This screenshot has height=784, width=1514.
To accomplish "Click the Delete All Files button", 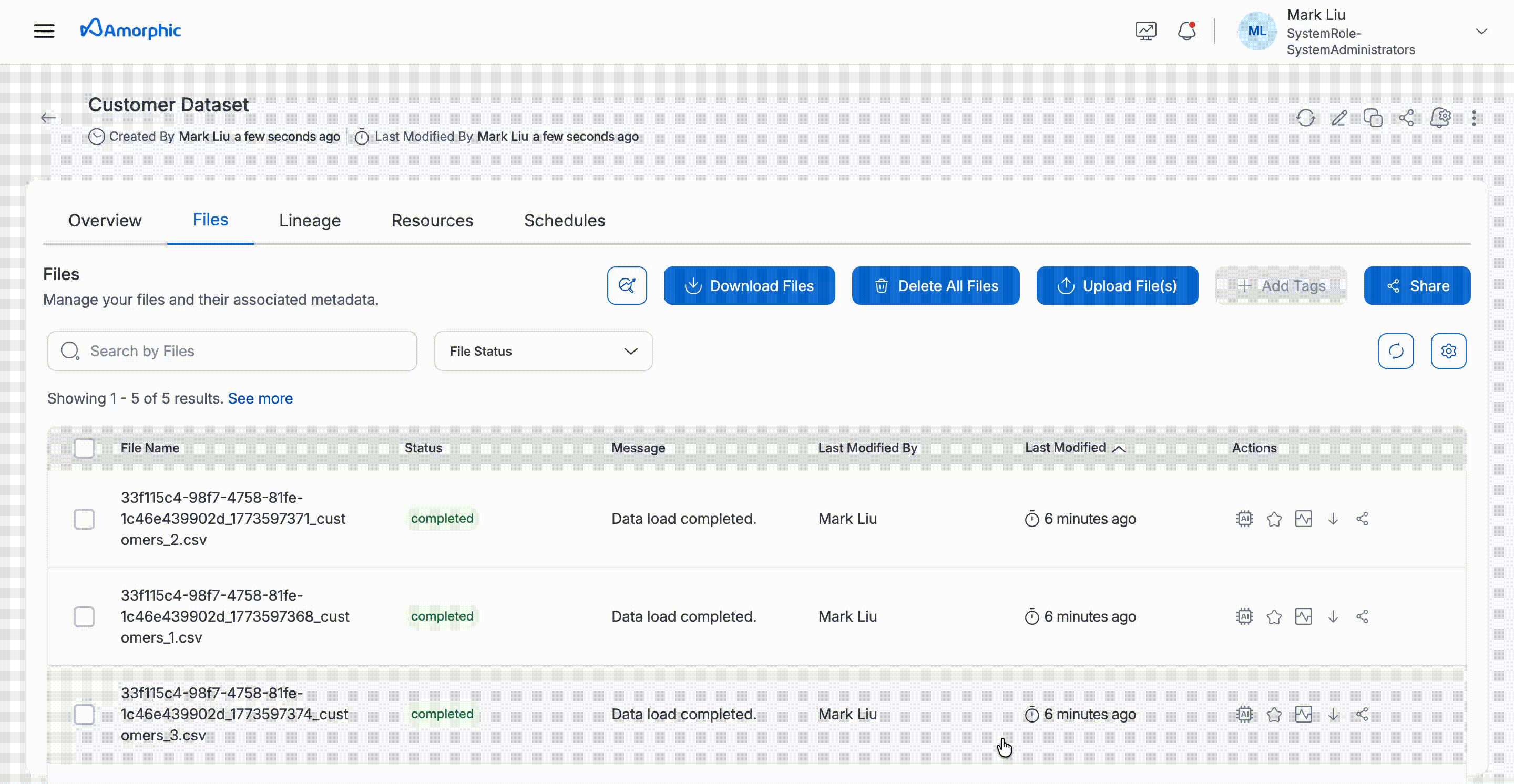I will [936, 285].
